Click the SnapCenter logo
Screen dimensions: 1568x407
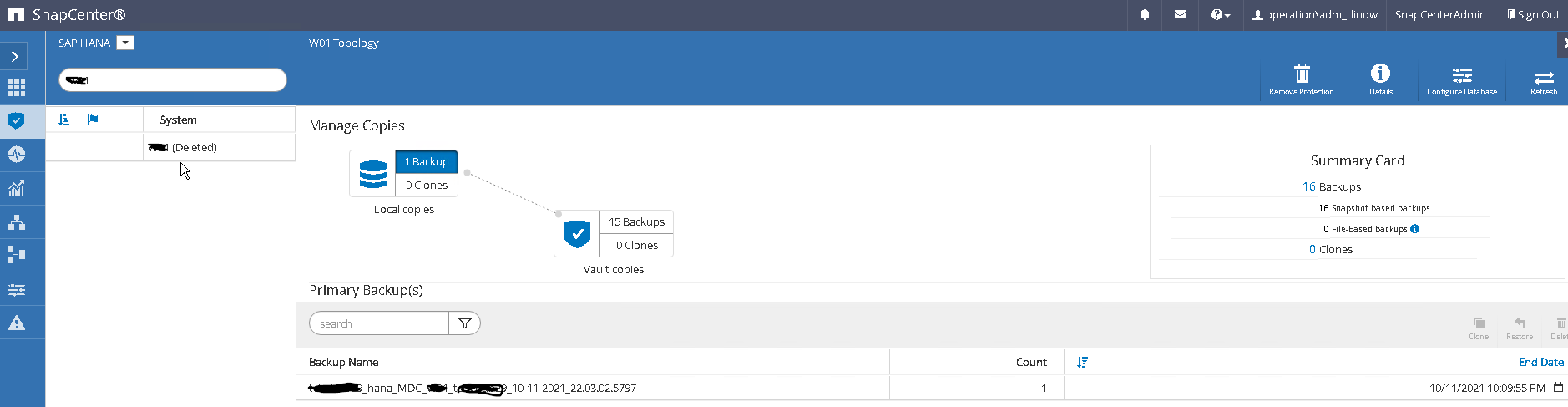point(67,14)
